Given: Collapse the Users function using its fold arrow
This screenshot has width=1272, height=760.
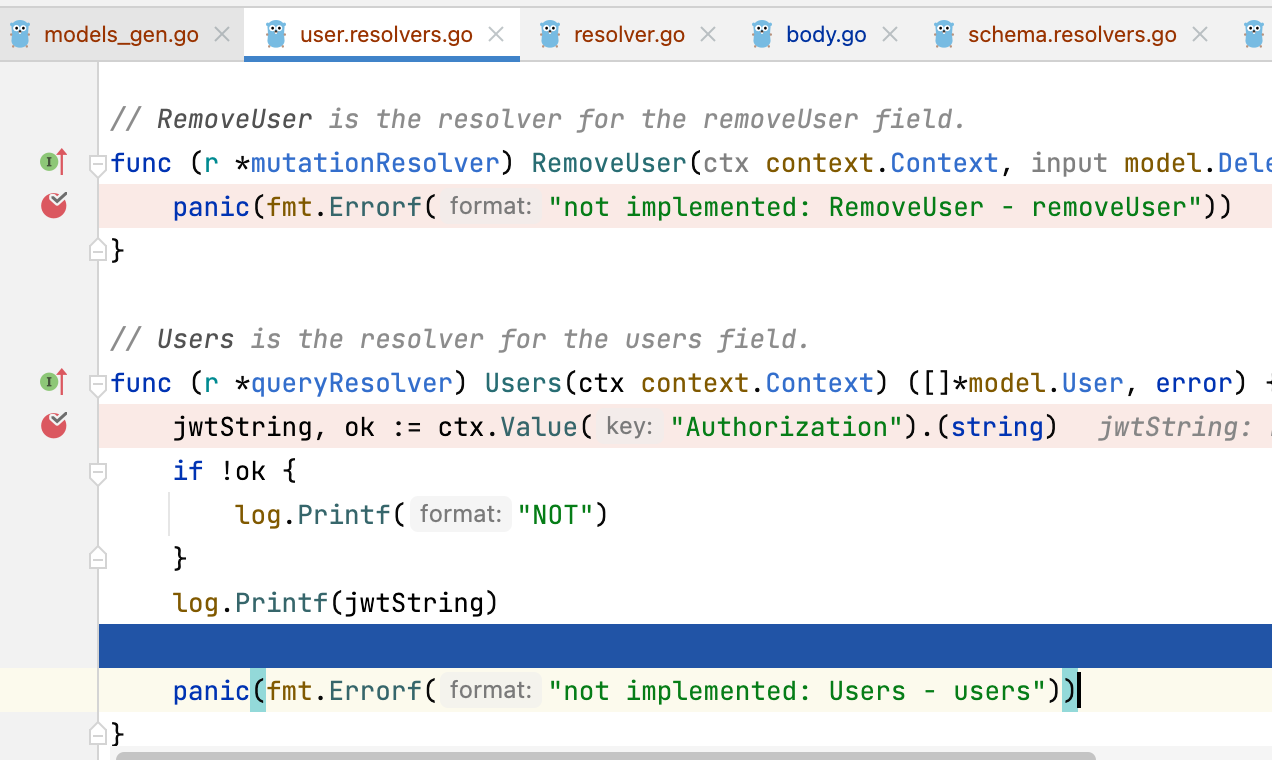Looking at the screenshot, I should pos(97,383).
